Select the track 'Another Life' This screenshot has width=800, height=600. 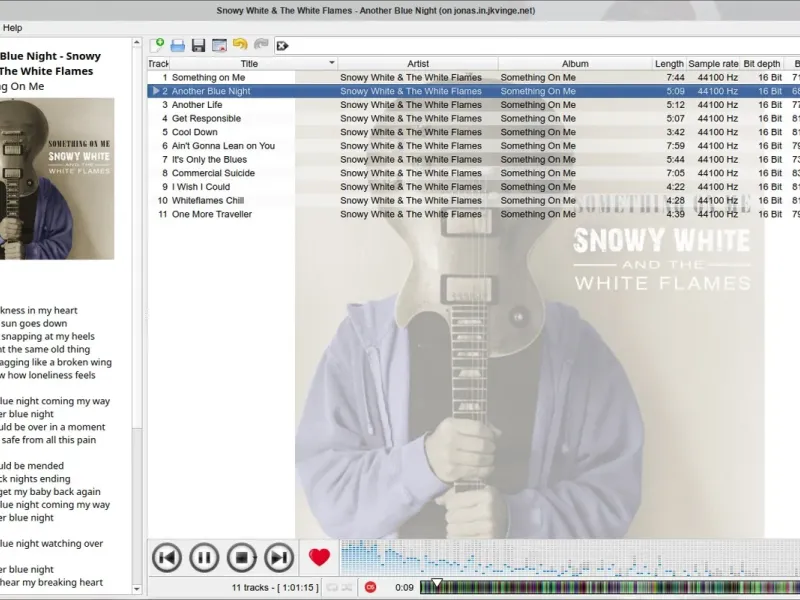tap(197, 105)
